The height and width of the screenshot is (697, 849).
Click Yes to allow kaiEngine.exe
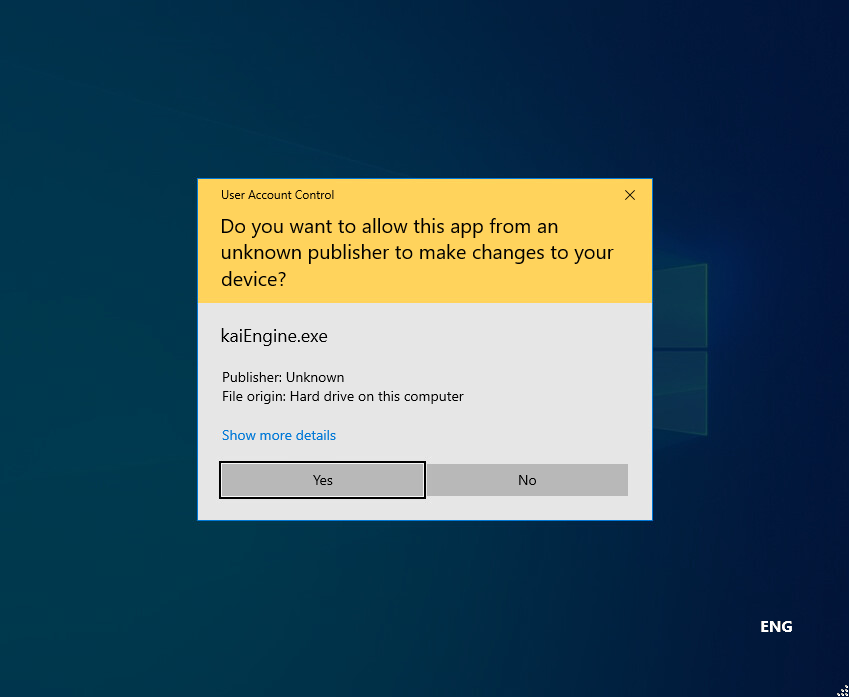(x=322, y=480)
